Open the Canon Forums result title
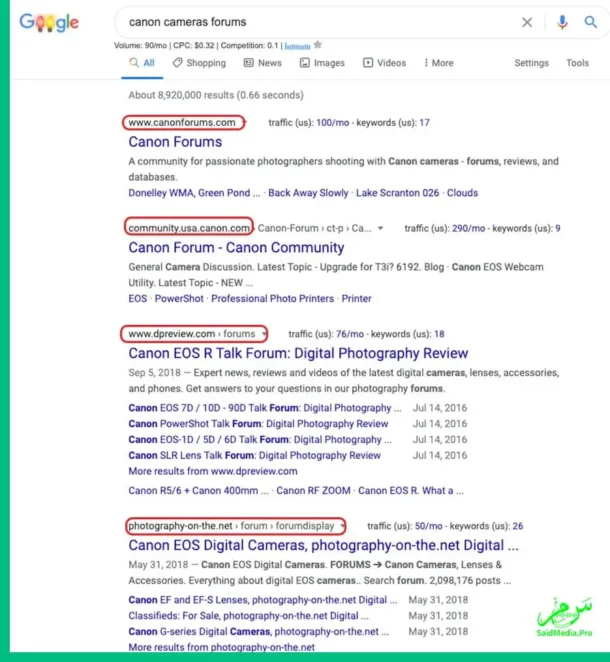Screen dimensions: 610x662 (175, 142)
